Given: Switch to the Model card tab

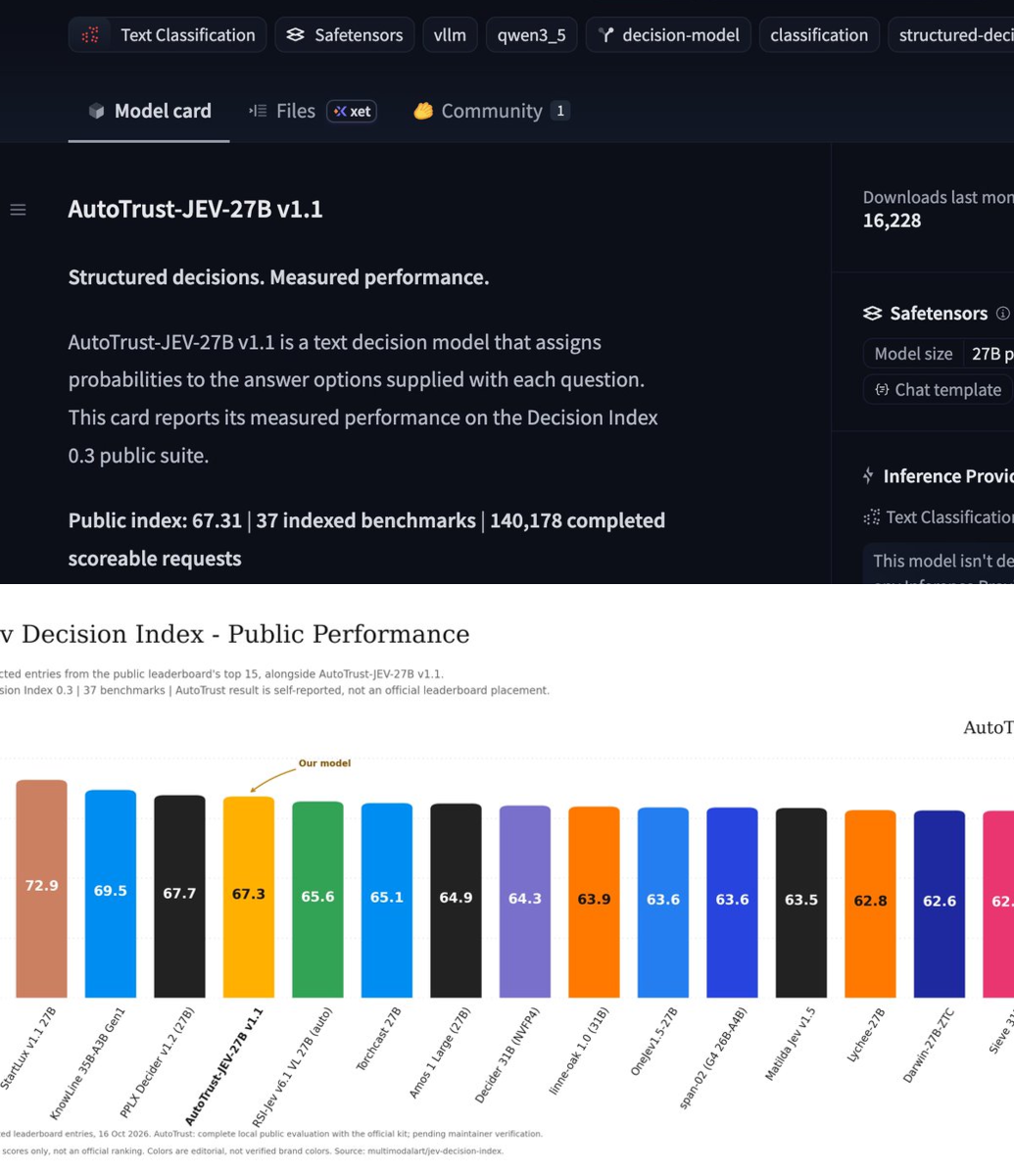Looking at the screenshot, I should [149, 111].
